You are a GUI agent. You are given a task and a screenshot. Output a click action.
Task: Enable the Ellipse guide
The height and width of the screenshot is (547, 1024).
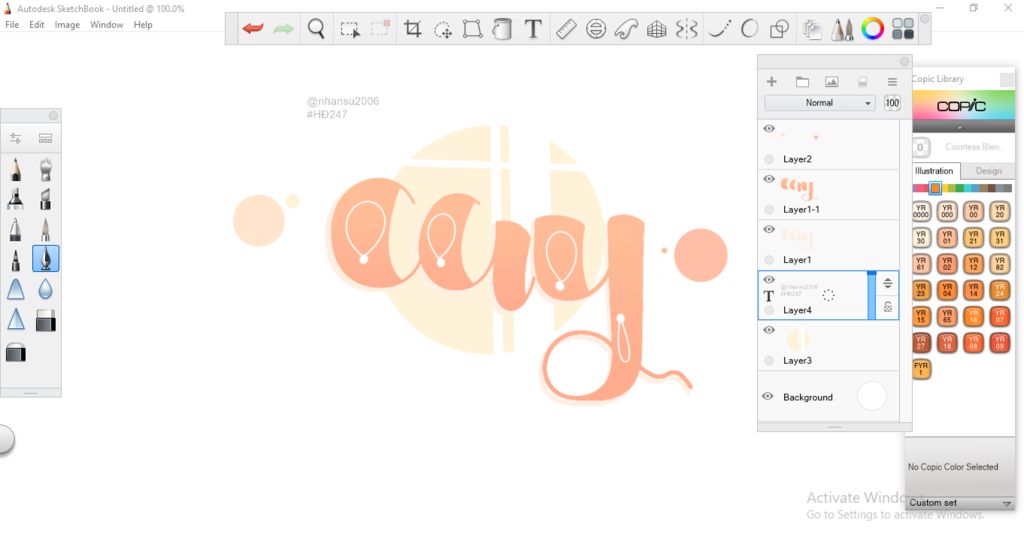pos(596,29)
